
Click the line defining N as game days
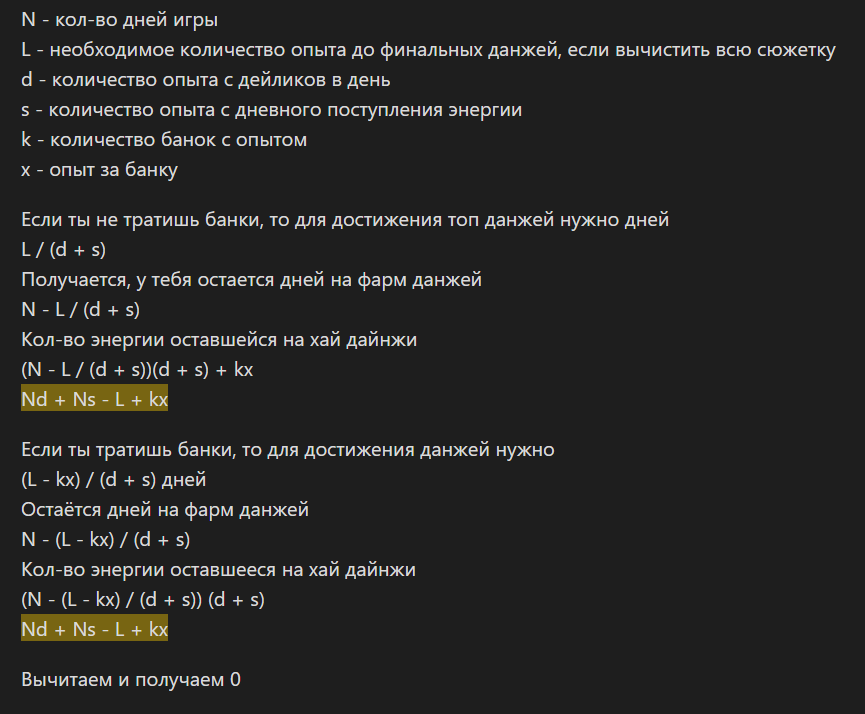[120, 20]
